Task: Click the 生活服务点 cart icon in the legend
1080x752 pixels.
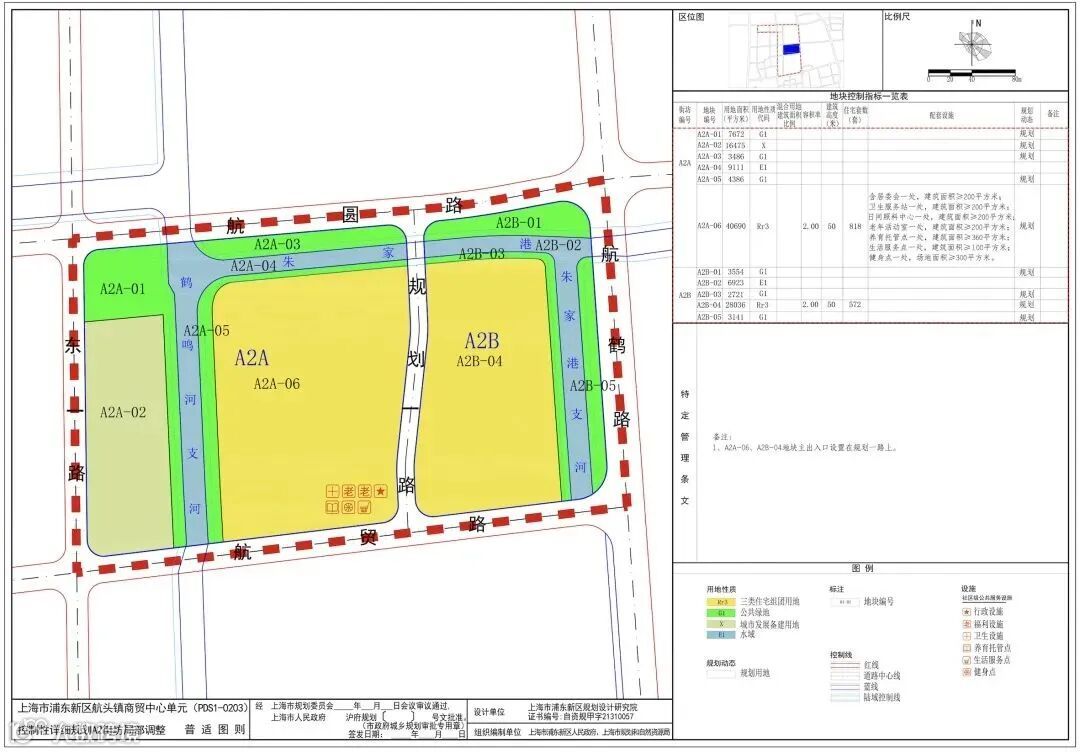Action: click(x=967, y=660)
